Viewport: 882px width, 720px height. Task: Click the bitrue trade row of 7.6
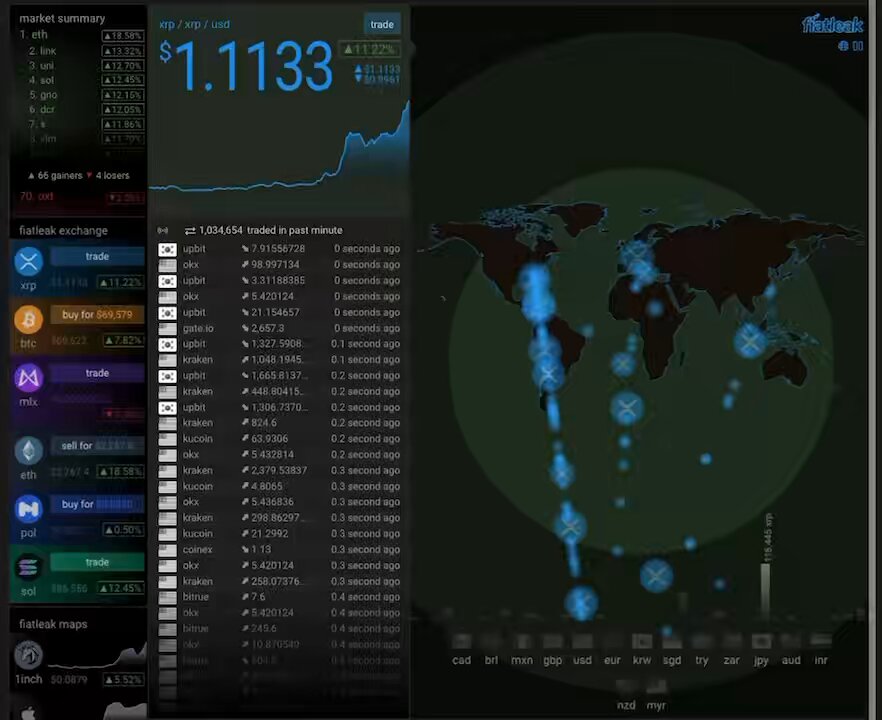tap(279, 597)
